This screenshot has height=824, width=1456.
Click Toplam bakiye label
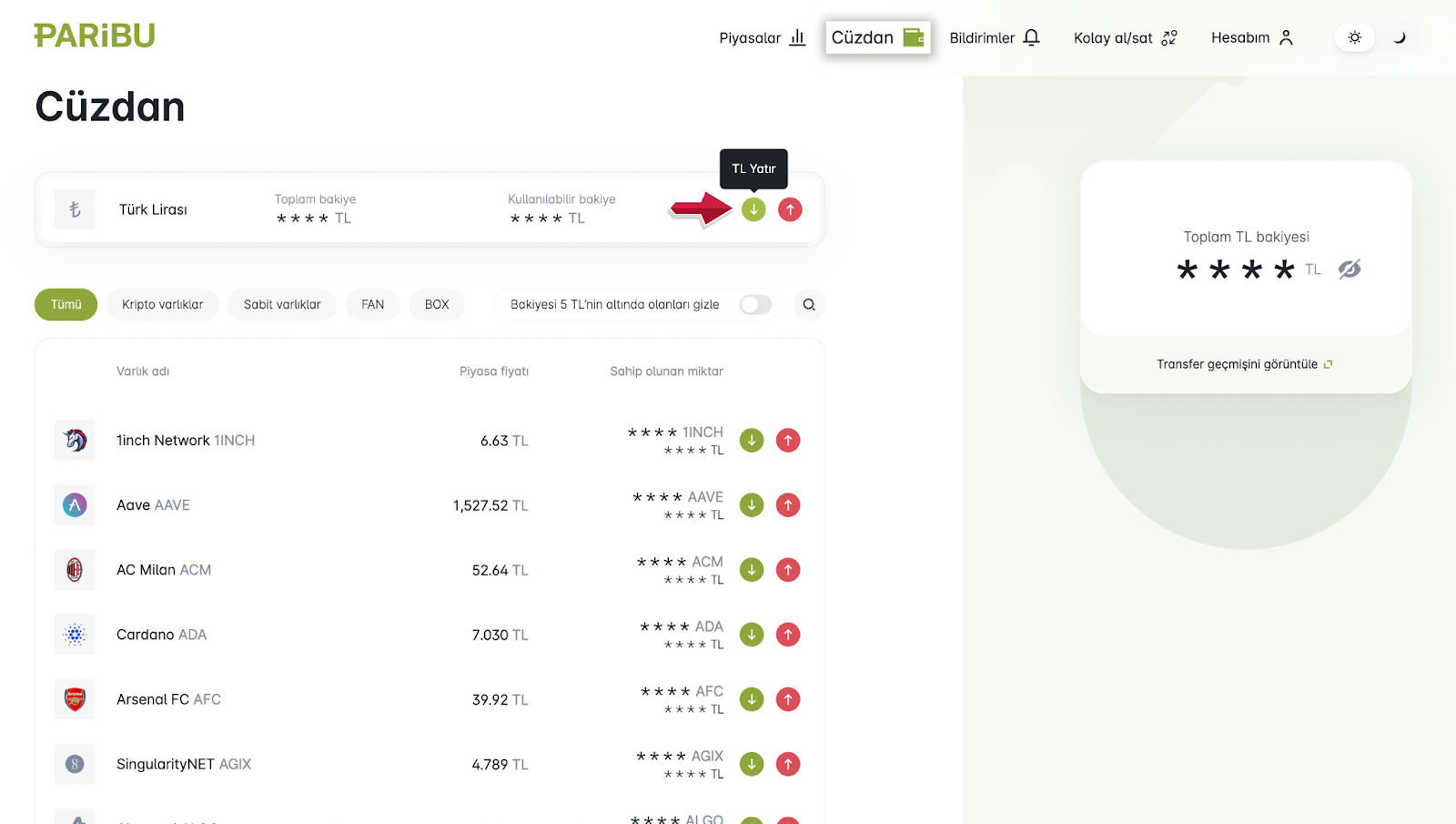pos(315,199)
